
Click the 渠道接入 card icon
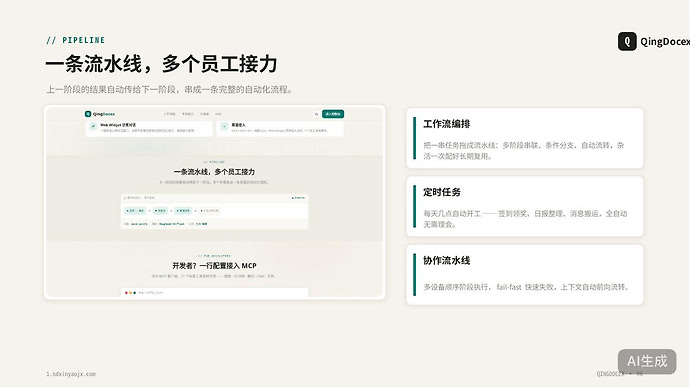224,126
